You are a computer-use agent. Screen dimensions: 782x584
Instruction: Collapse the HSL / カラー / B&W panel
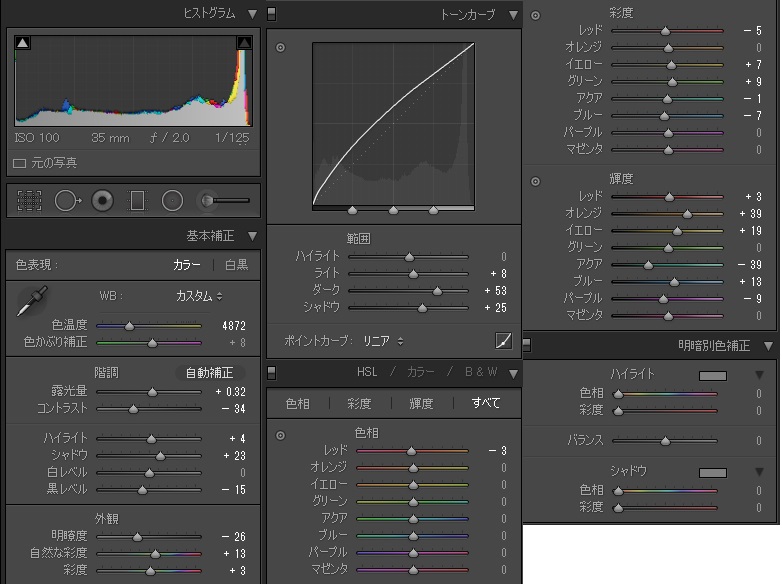[x=513, y=374]
